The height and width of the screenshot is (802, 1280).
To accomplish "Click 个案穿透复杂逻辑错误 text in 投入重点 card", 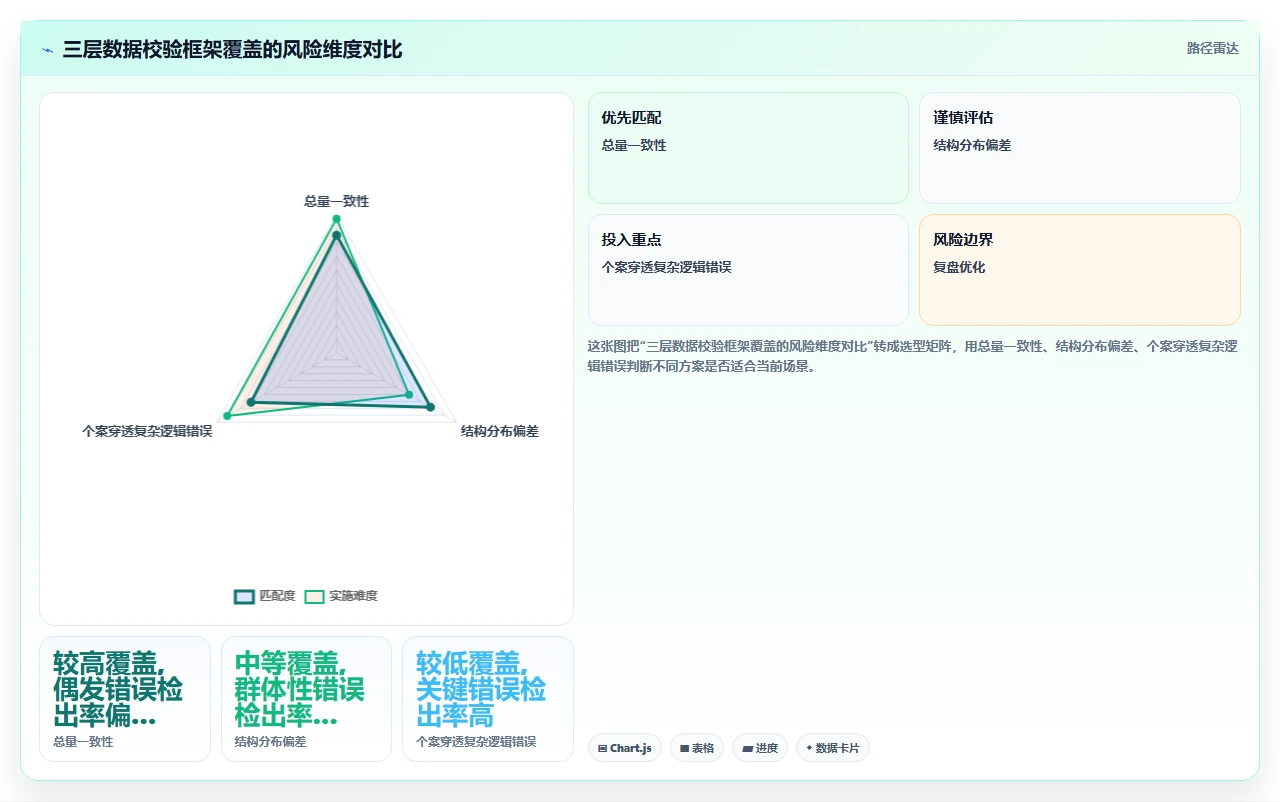I will point(666,267).
